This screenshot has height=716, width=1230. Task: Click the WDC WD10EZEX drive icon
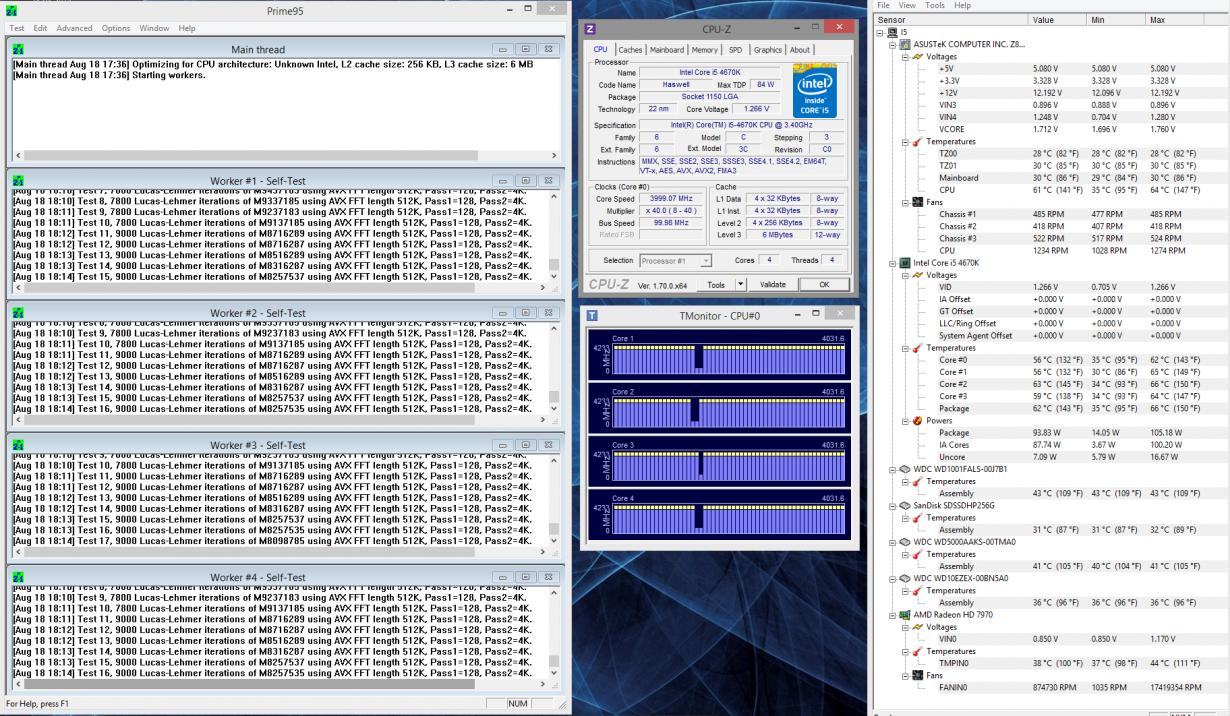905,578
